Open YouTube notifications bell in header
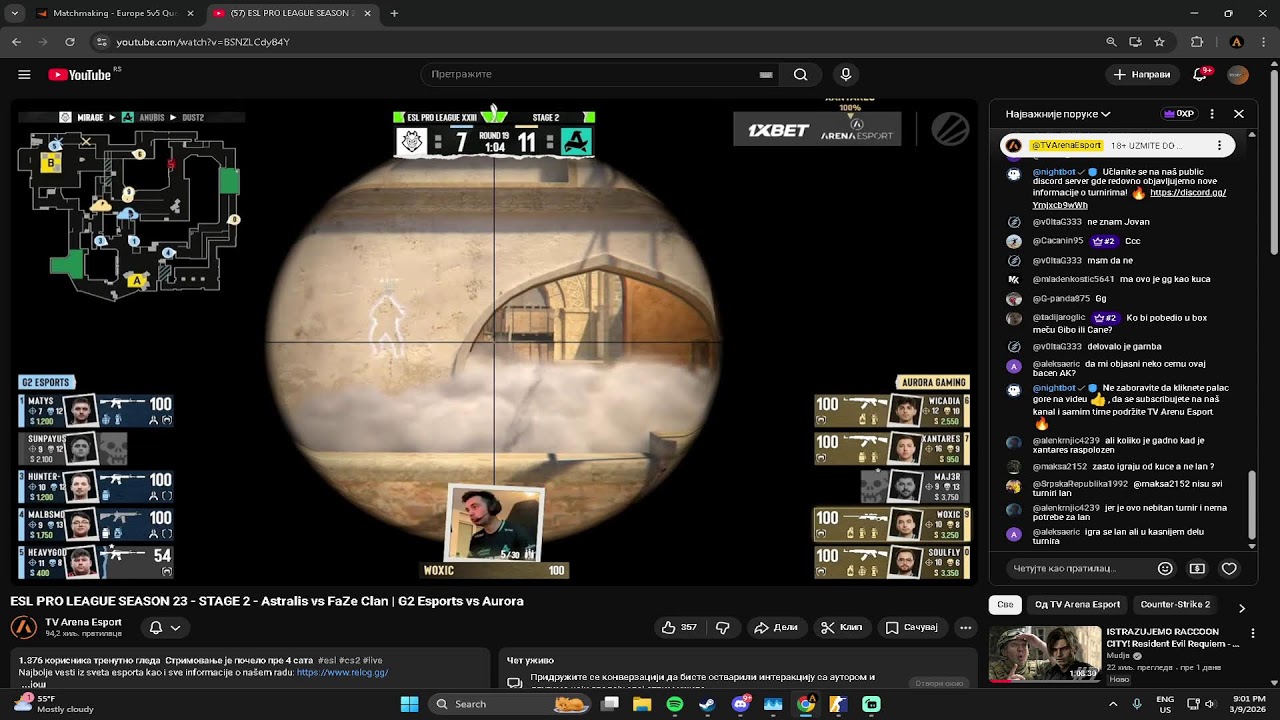Image resolution: width=1280 pixels, height=720 pixels. pos(1200,74)
